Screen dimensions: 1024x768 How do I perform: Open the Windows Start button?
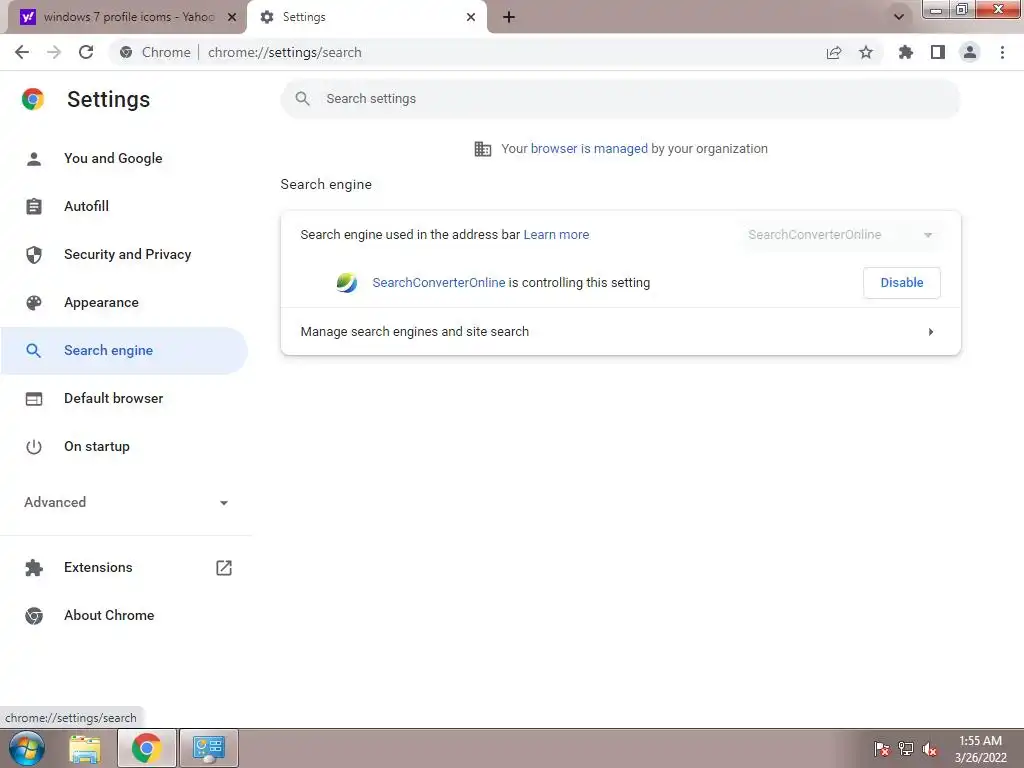(x=27, y=748)
